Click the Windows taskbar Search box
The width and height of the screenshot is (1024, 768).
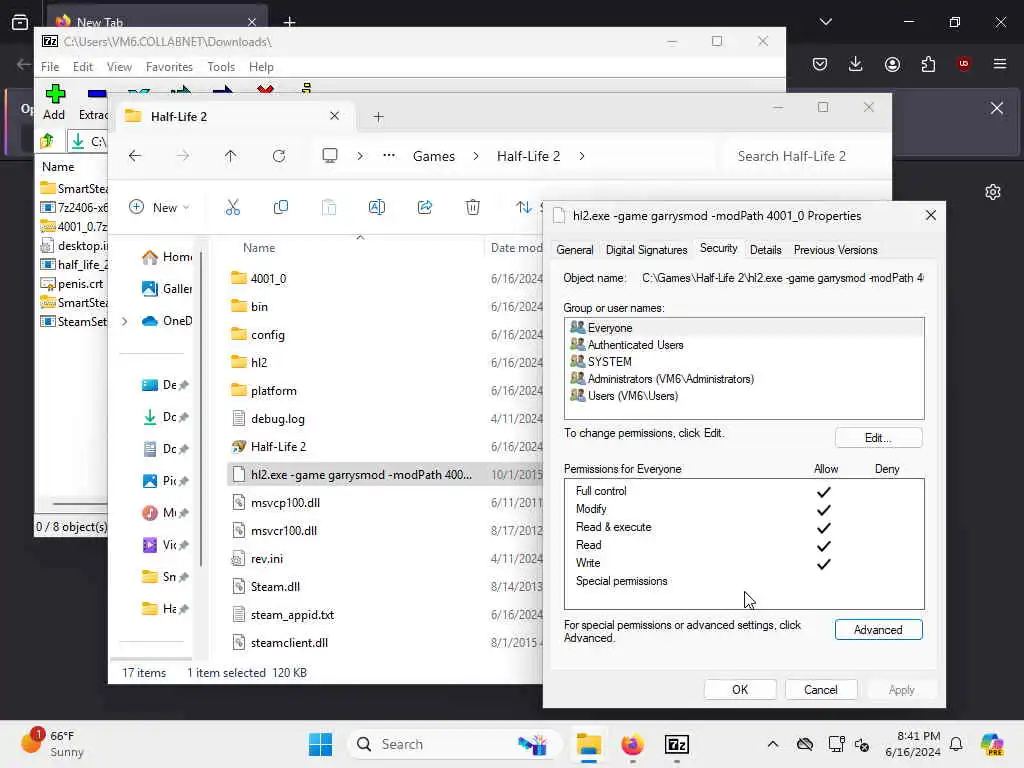coord(454,744)
